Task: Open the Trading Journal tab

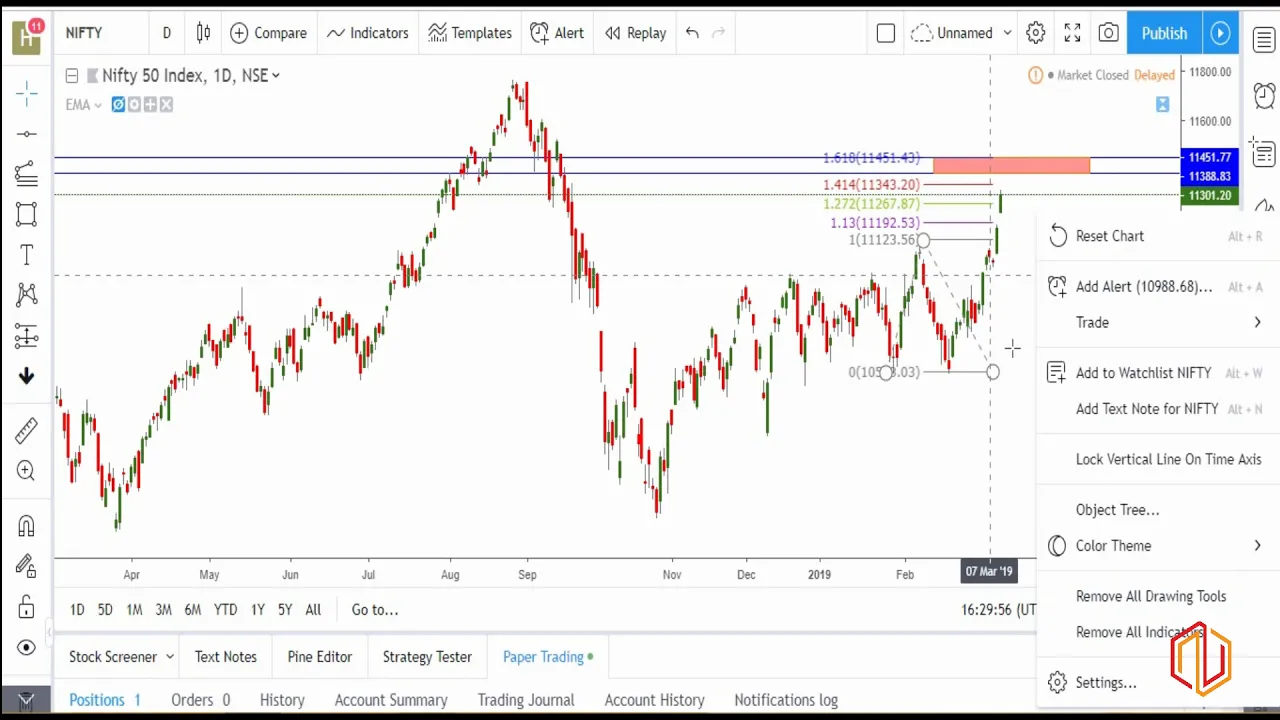Action: click(526, 700)
